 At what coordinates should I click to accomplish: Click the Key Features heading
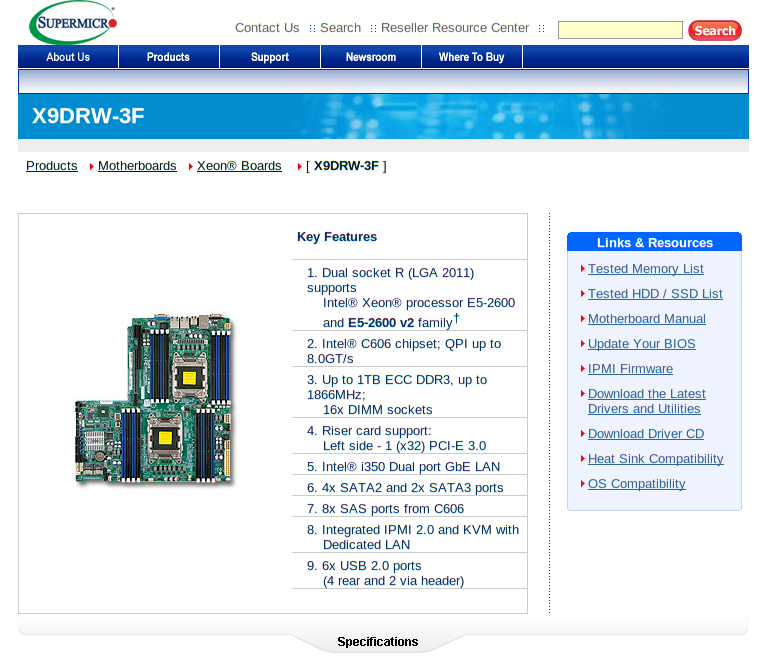point(337,237)
